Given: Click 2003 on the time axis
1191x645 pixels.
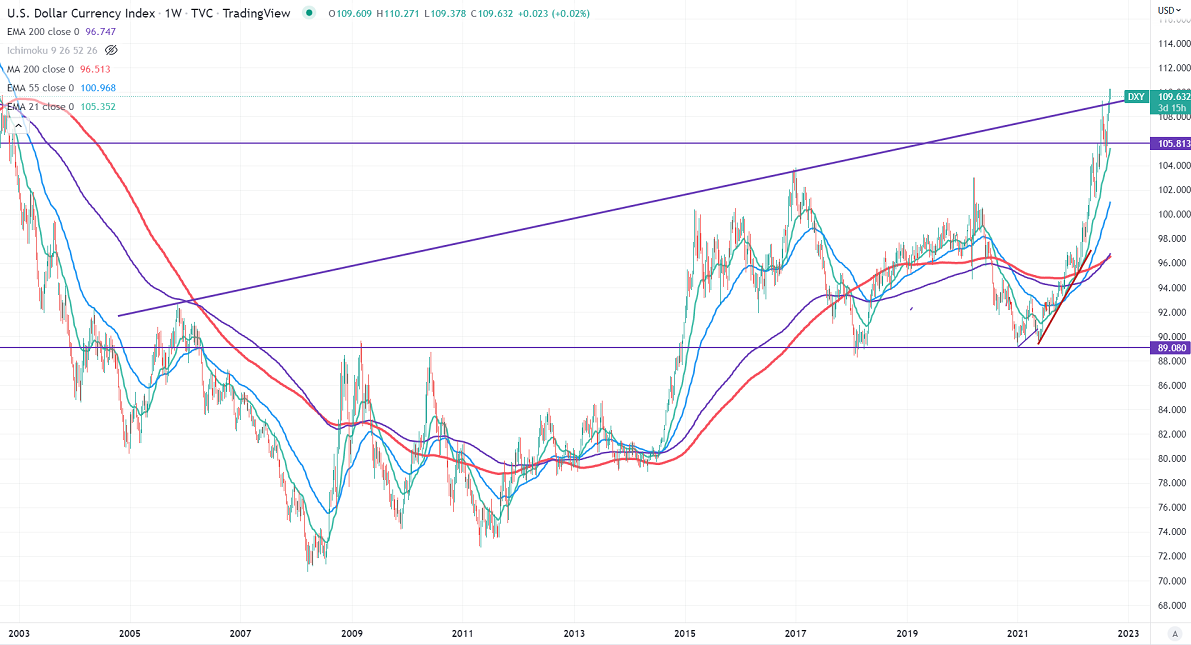Looking at the screenshot, I should [19, 634].
